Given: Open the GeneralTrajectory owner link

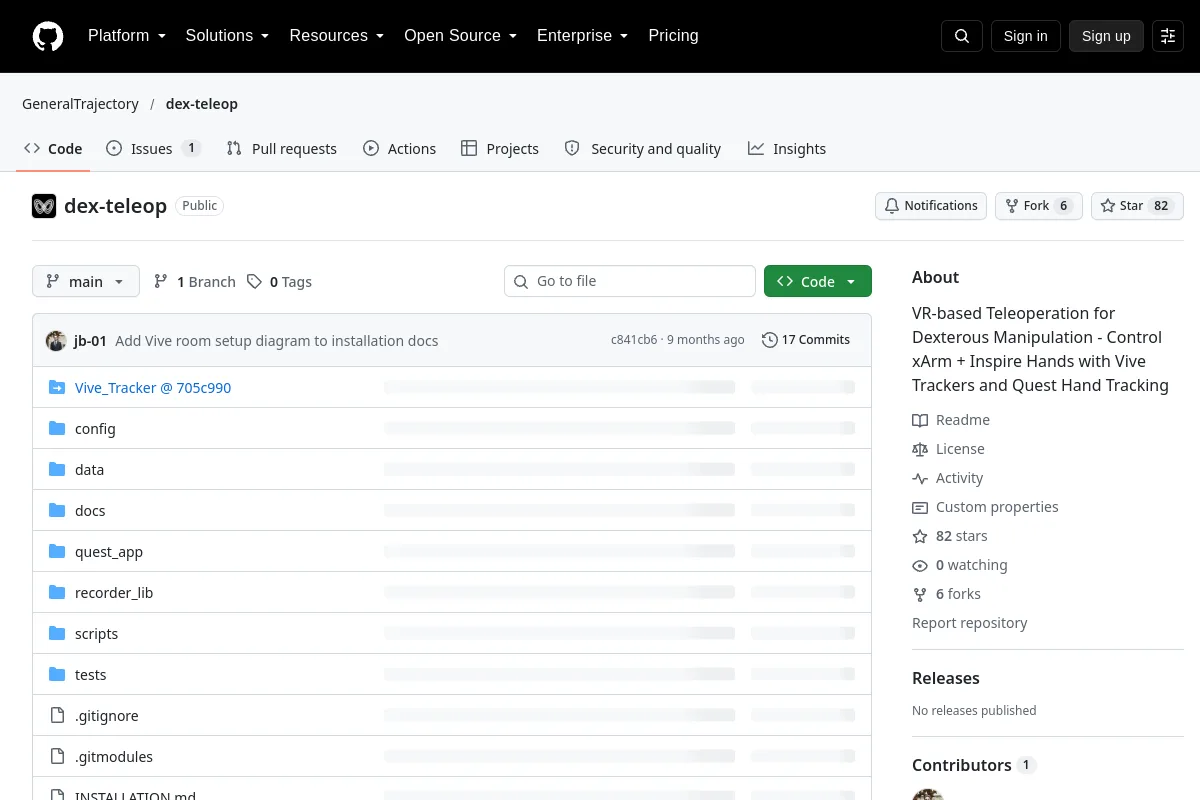Looking at the screenshot, I should (x=81, y=104).
